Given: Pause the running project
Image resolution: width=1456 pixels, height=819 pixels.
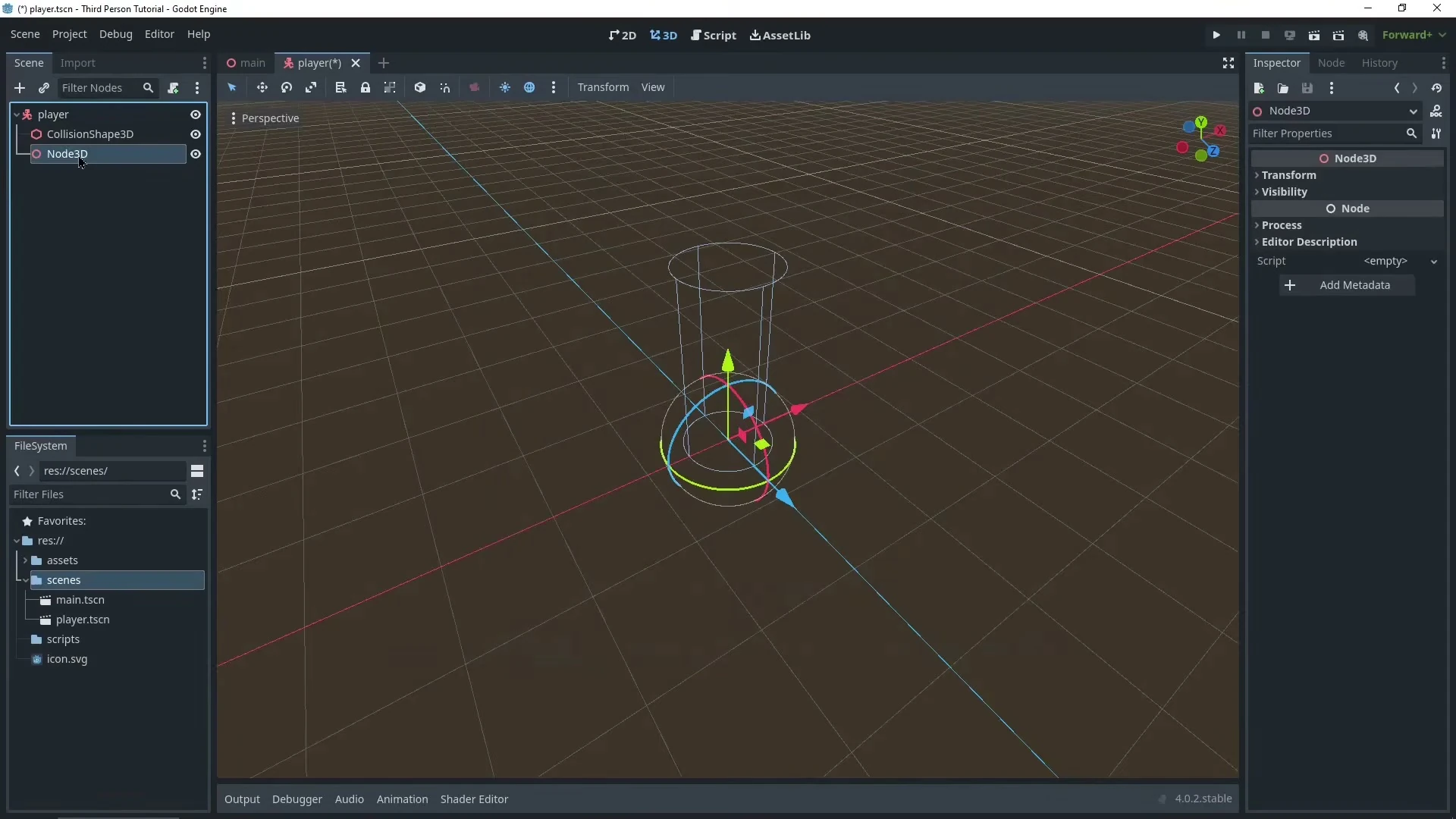Looking at the screenshot, I should point(1241,35).
